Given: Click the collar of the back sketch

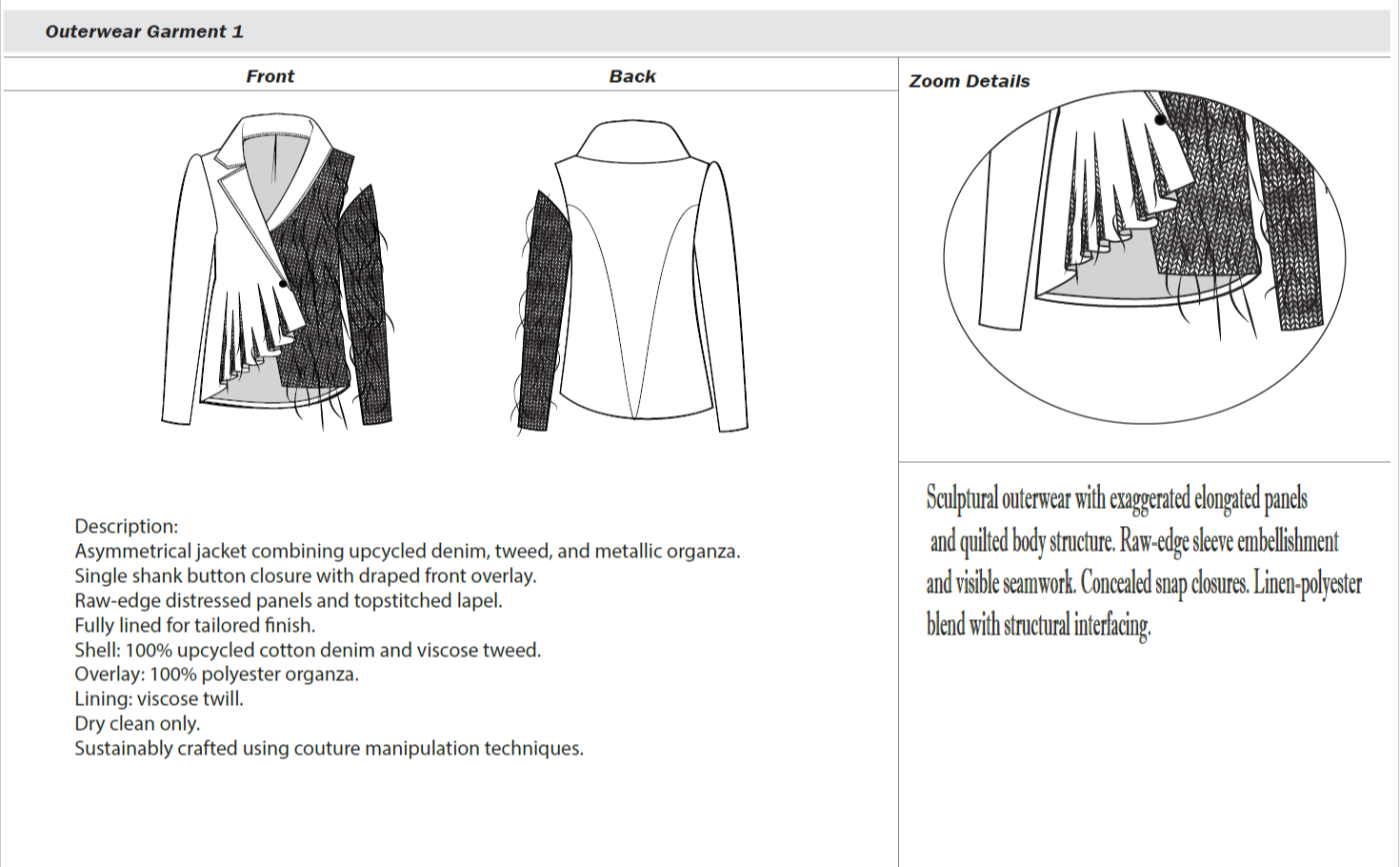Looking at the screenshot, I should coord(632,141).
